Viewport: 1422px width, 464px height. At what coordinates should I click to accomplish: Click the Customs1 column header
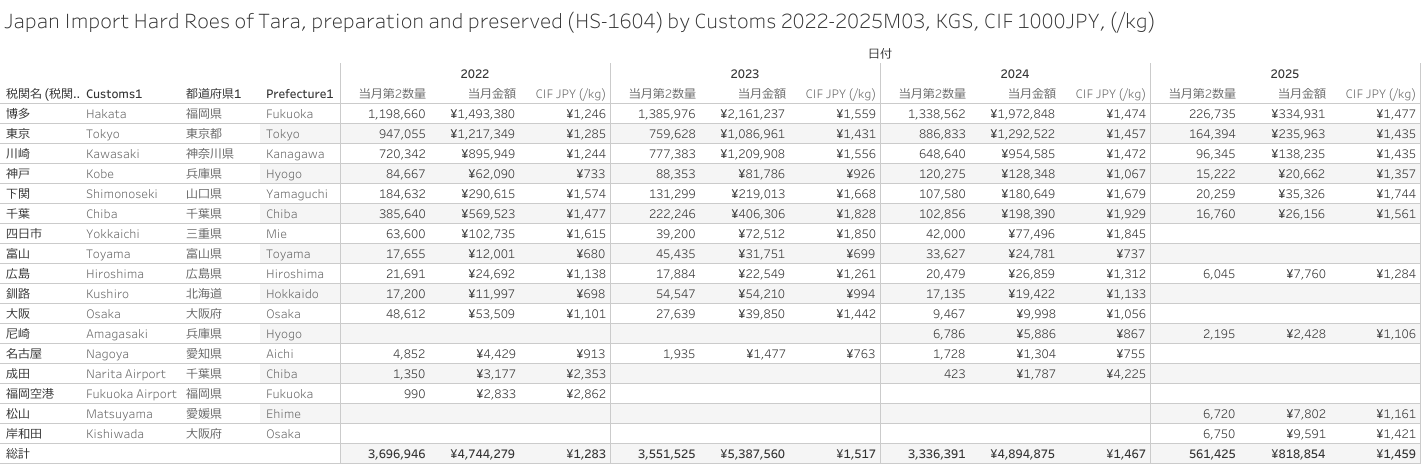click(x=114, y=94)
